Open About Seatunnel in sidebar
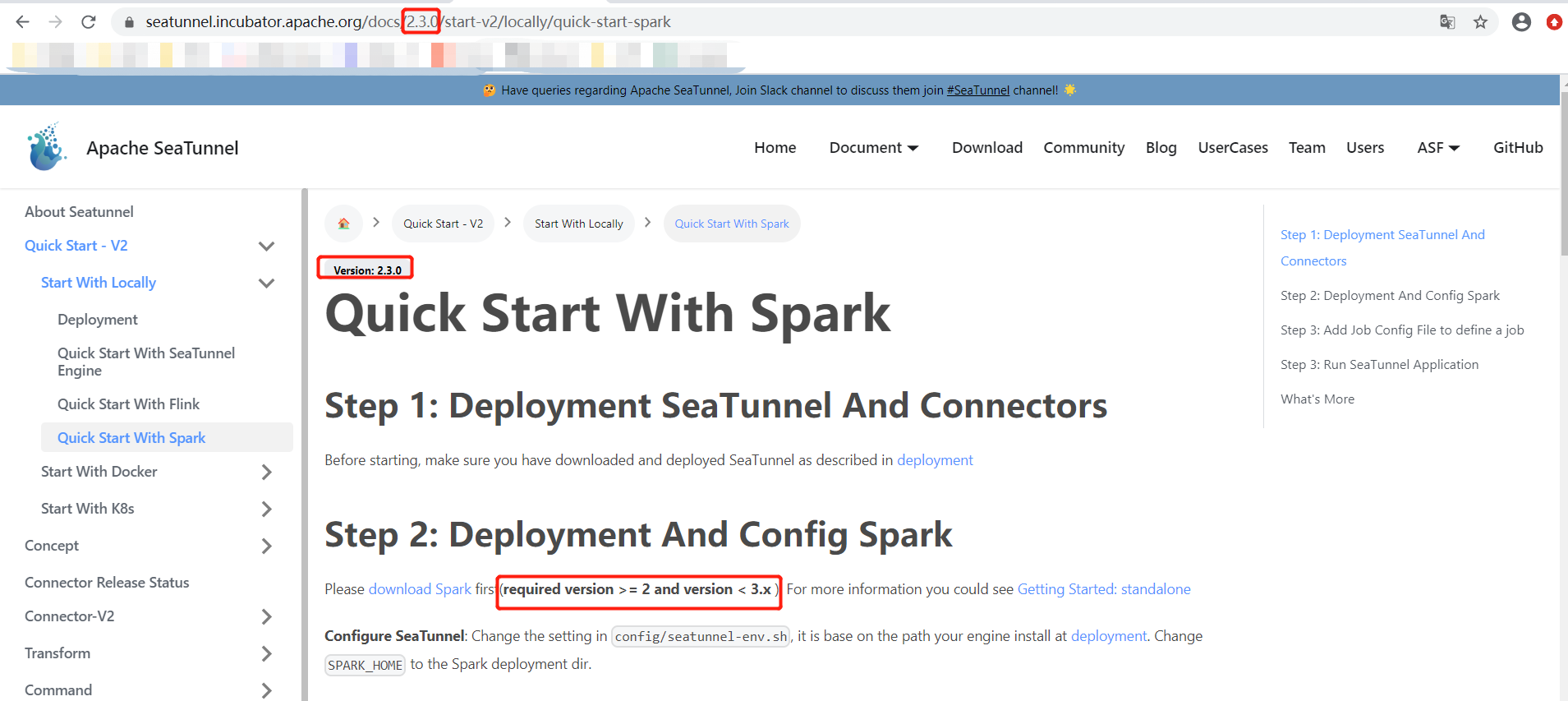 79,211
